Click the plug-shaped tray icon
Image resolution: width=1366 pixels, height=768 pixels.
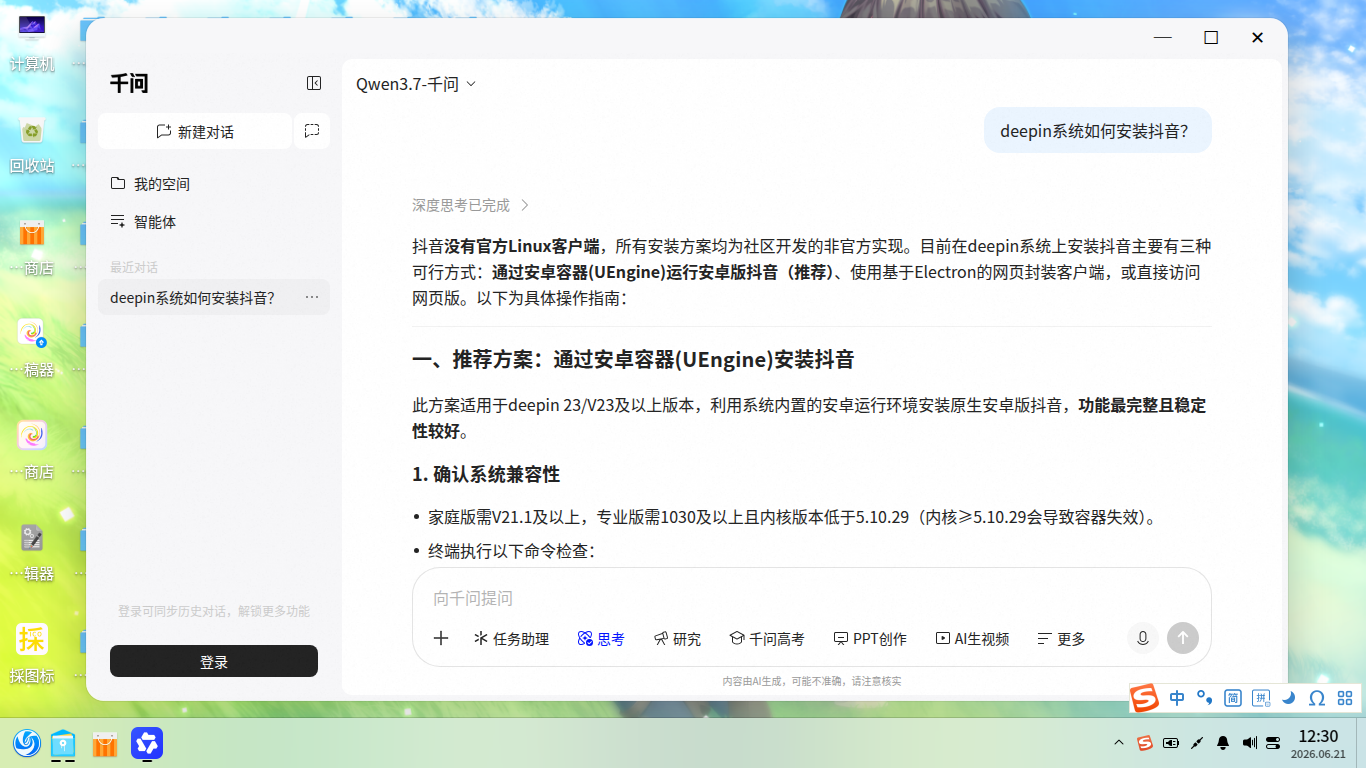click(x=1197, y=743)
